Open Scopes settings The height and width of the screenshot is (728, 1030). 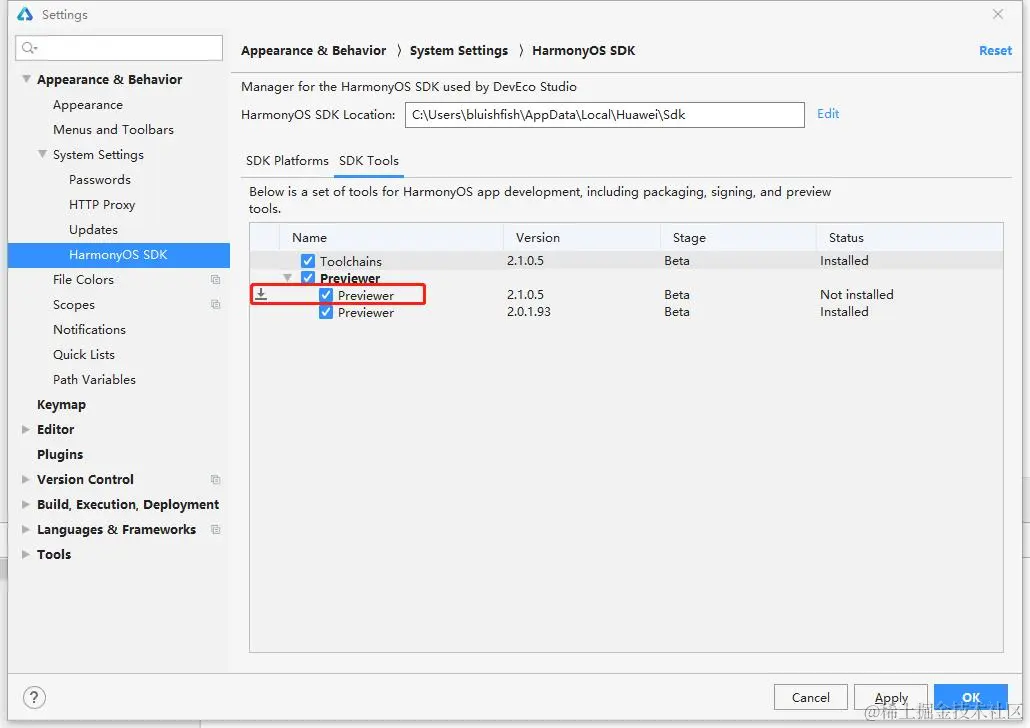click(74, 304)
